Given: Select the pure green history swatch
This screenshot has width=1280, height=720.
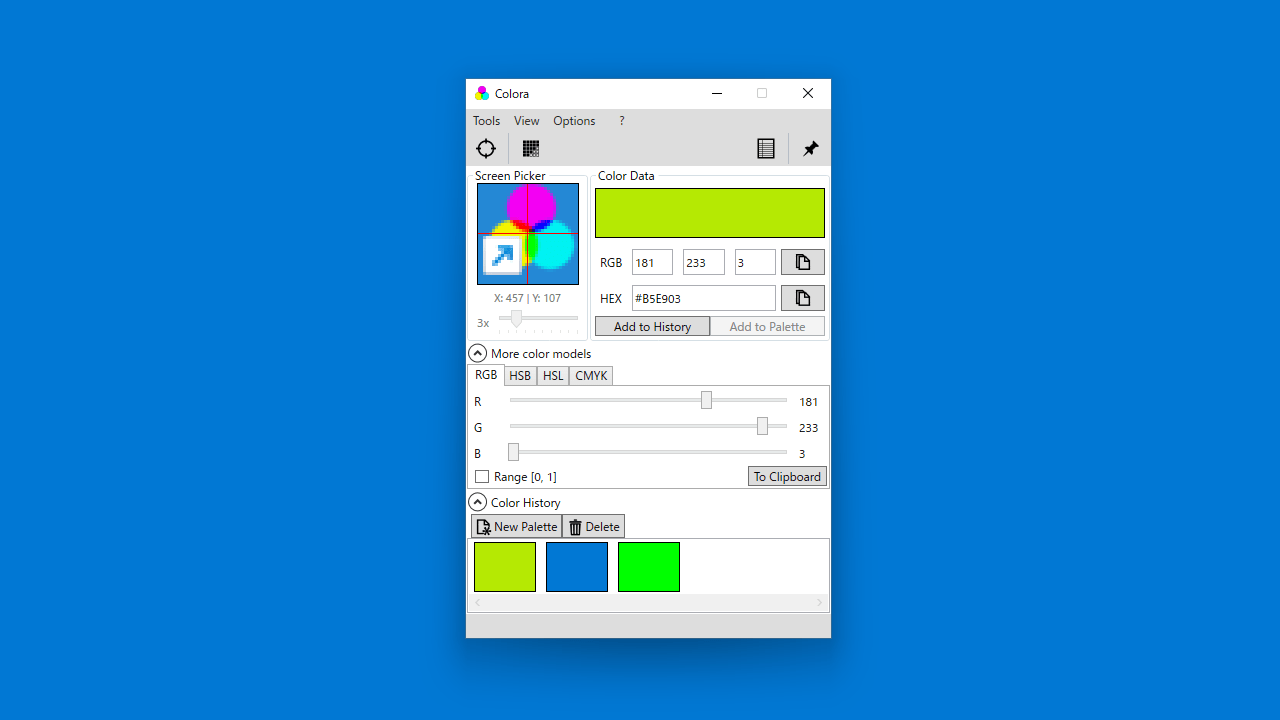Looking at the screenshot, I should [x=649, y=567].
